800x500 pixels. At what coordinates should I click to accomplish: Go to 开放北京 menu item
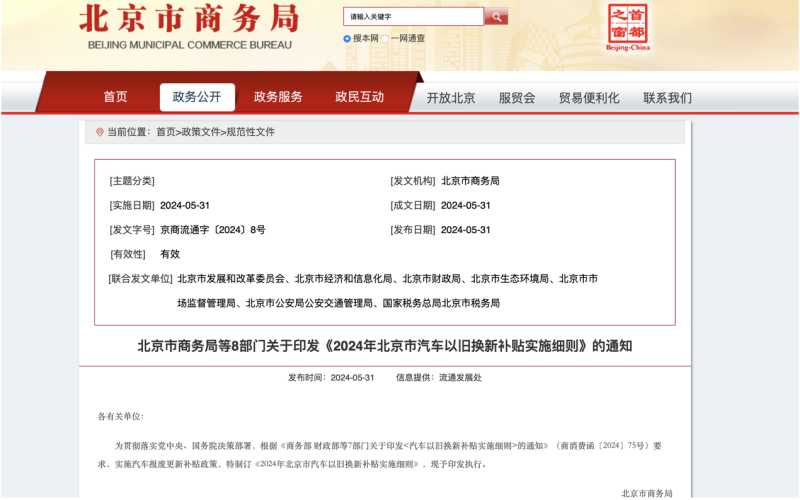pyautogui.click(x=451, y=98)
